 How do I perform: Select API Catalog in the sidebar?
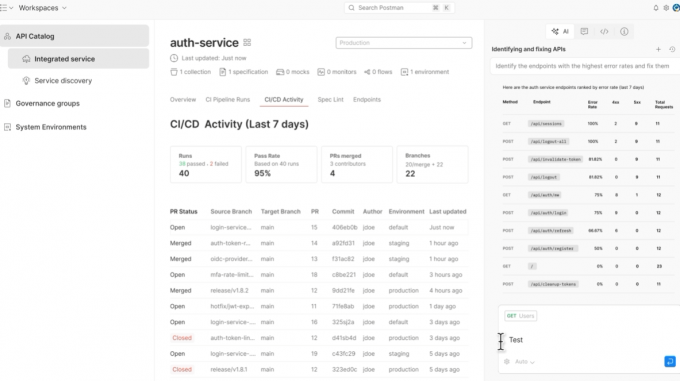(x=75, y=36)
